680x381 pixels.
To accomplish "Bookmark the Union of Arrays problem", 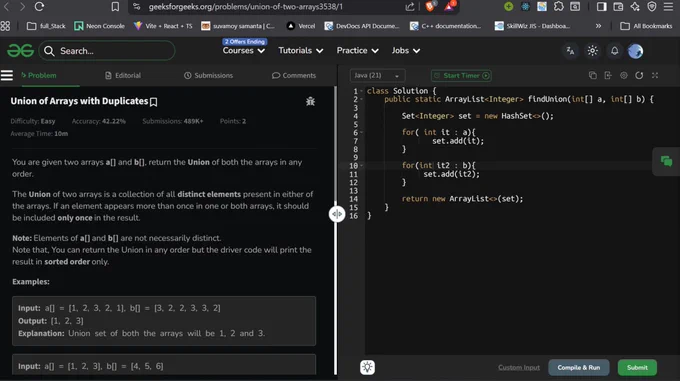I will tap(154, 102).
